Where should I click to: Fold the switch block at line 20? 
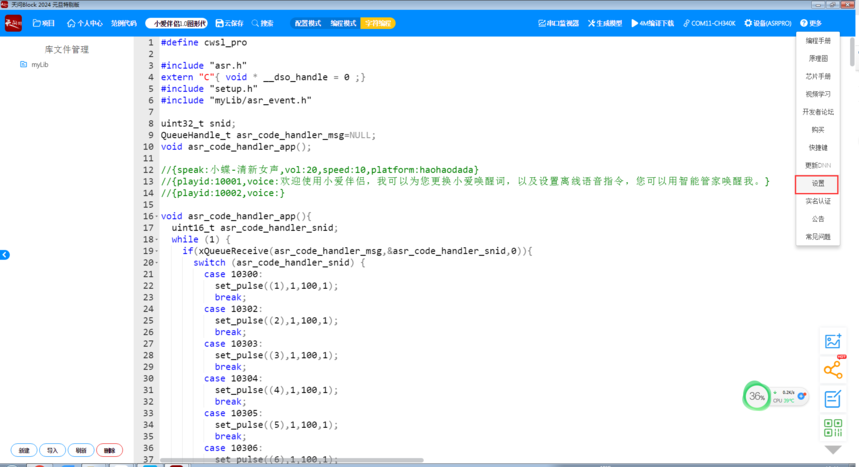(157, 263)
